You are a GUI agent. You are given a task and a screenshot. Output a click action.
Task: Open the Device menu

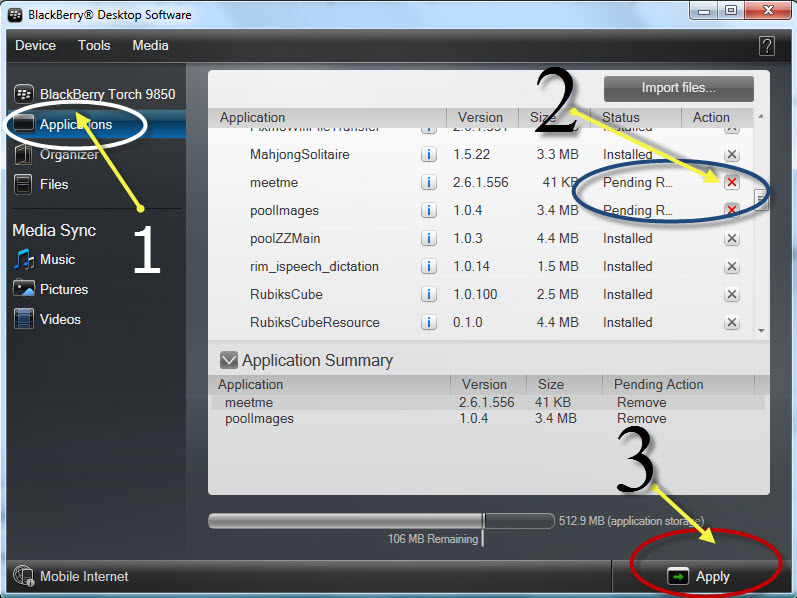[x=35, y=45]
